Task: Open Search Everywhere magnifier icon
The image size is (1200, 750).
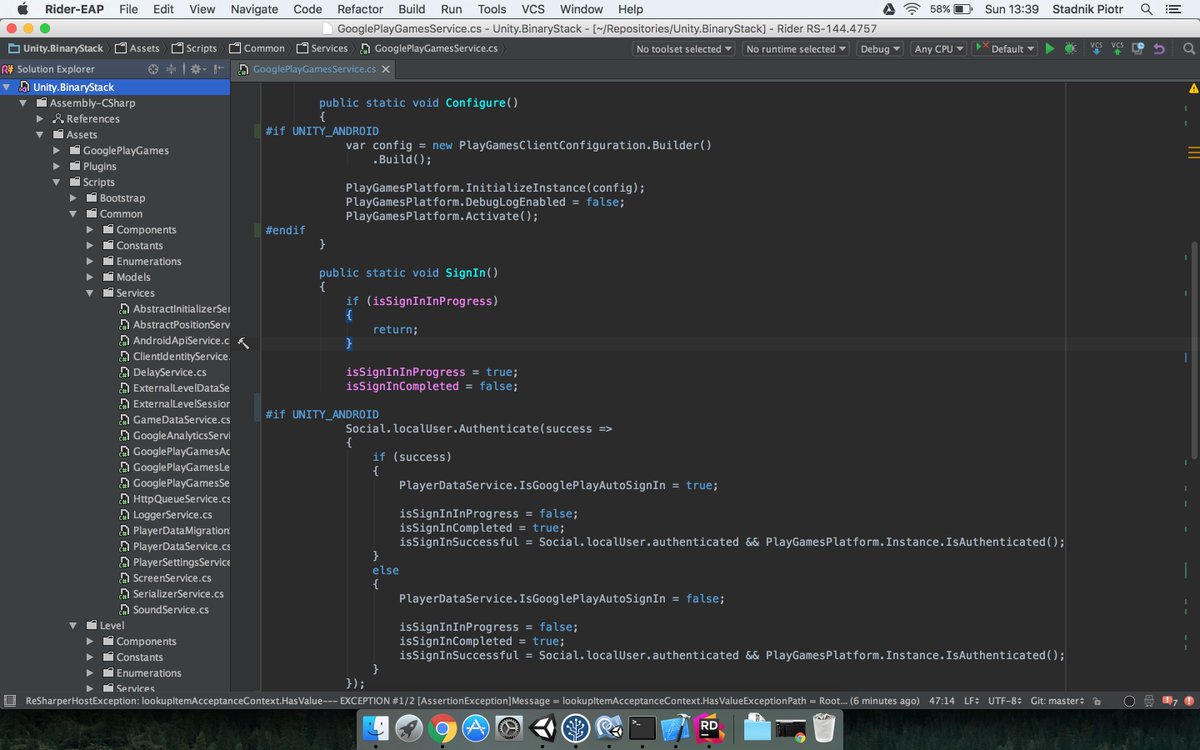Action: click(x=1187, y=48)
